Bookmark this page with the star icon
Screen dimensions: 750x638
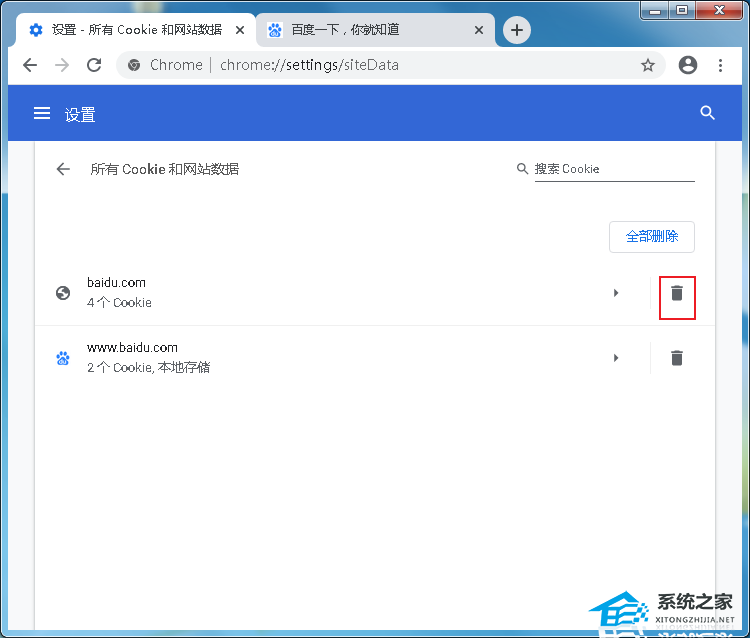648,65
